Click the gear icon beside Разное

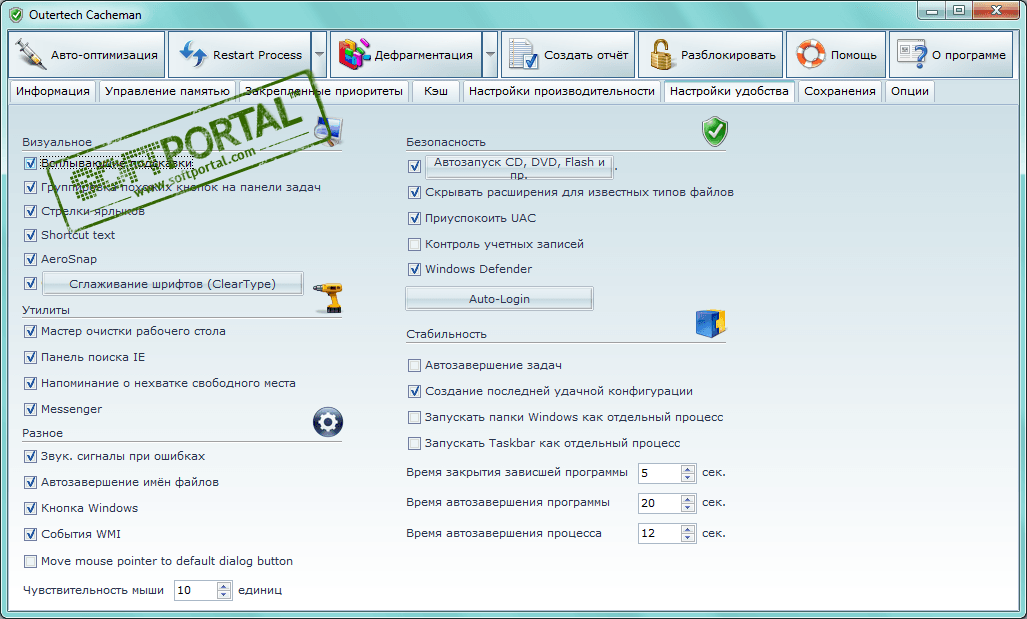pos(327,422)
